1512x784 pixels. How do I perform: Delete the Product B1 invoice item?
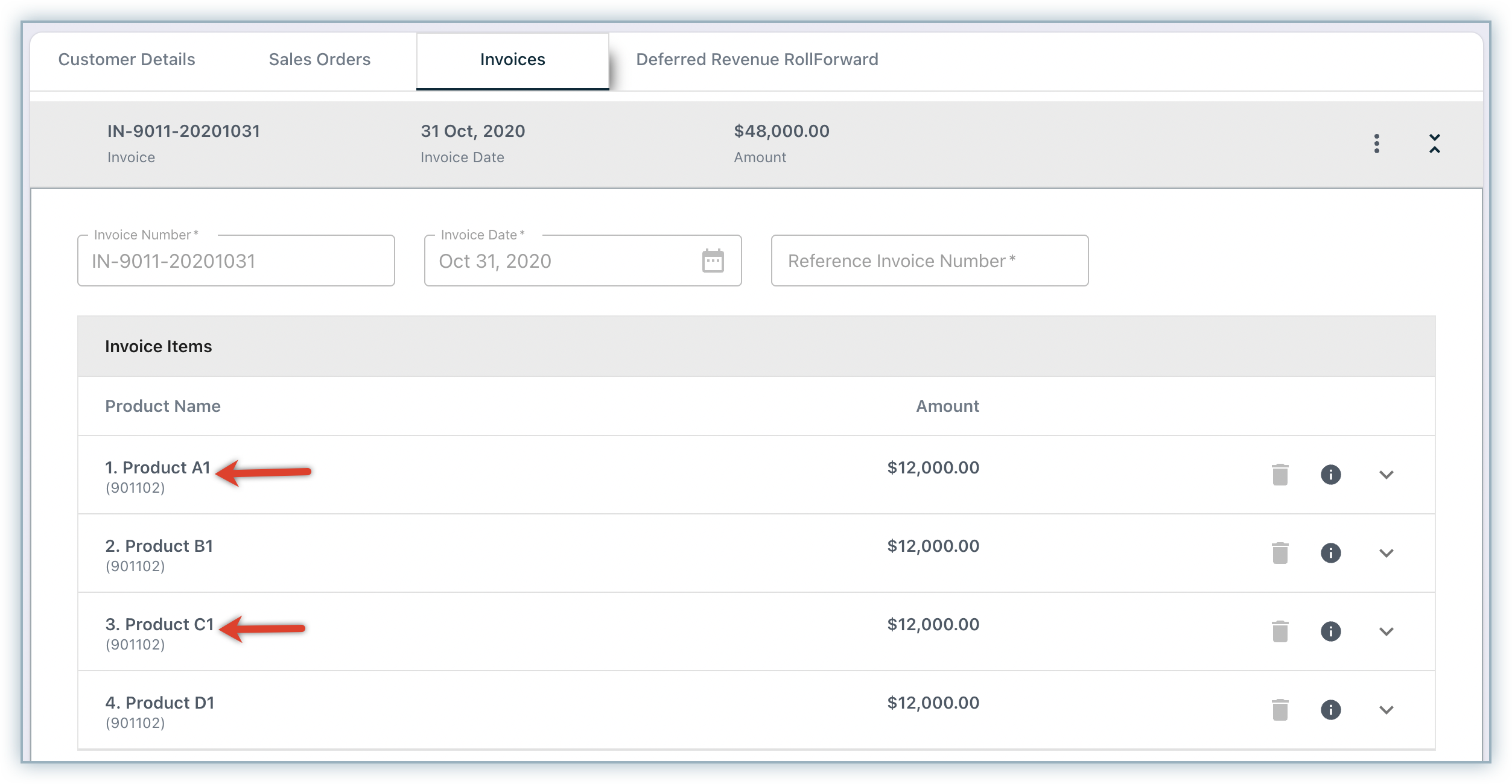tap(1280, 553)
